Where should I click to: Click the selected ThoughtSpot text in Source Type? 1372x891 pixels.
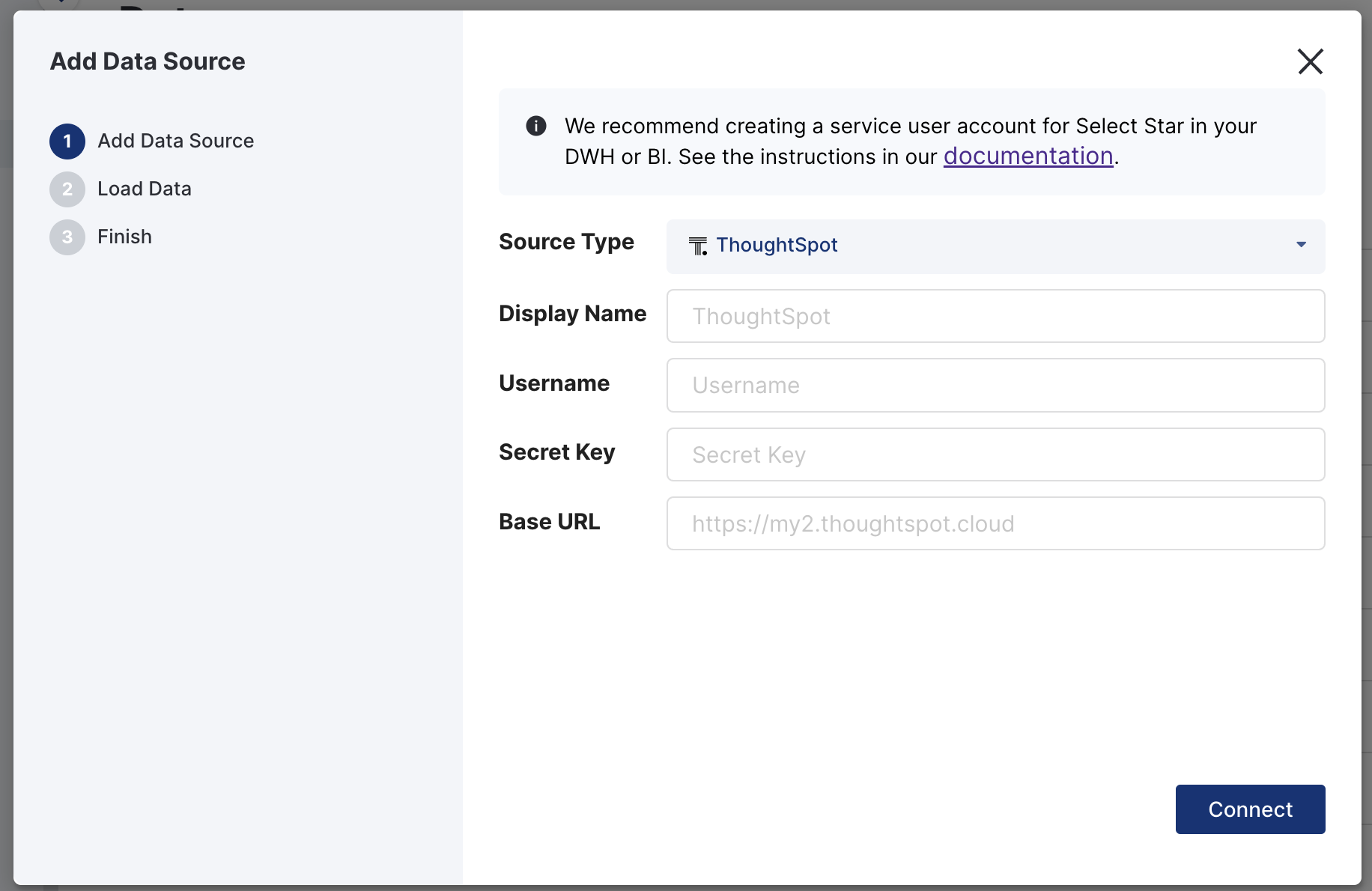pyautogui.click(x=777, y=246)
